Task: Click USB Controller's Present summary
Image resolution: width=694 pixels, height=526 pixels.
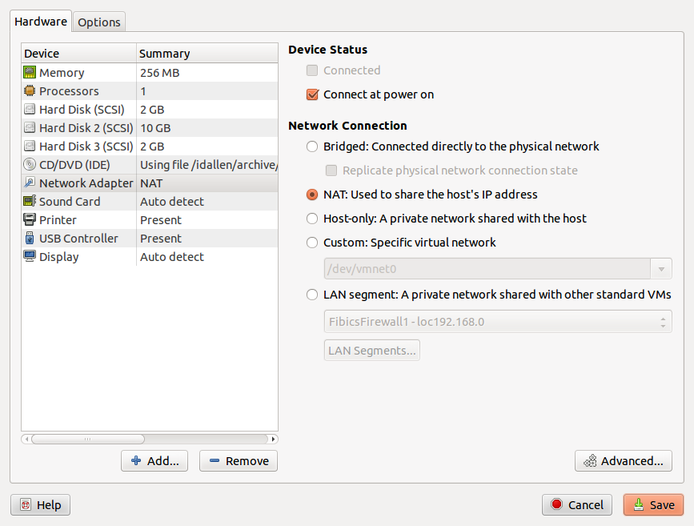Action: click(x=161, y=238)
